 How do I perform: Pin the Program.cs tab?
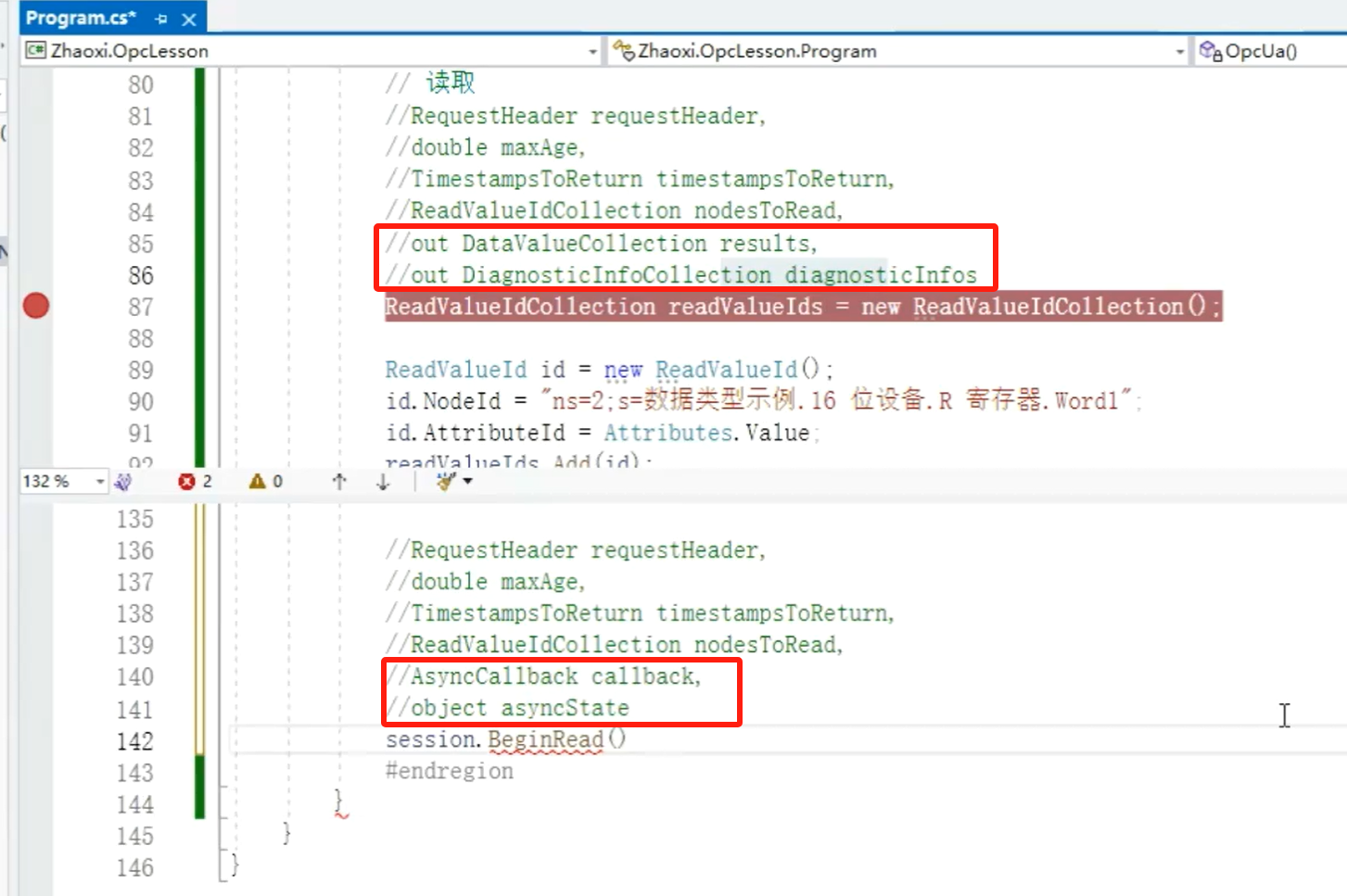click(x=161, y=19)
